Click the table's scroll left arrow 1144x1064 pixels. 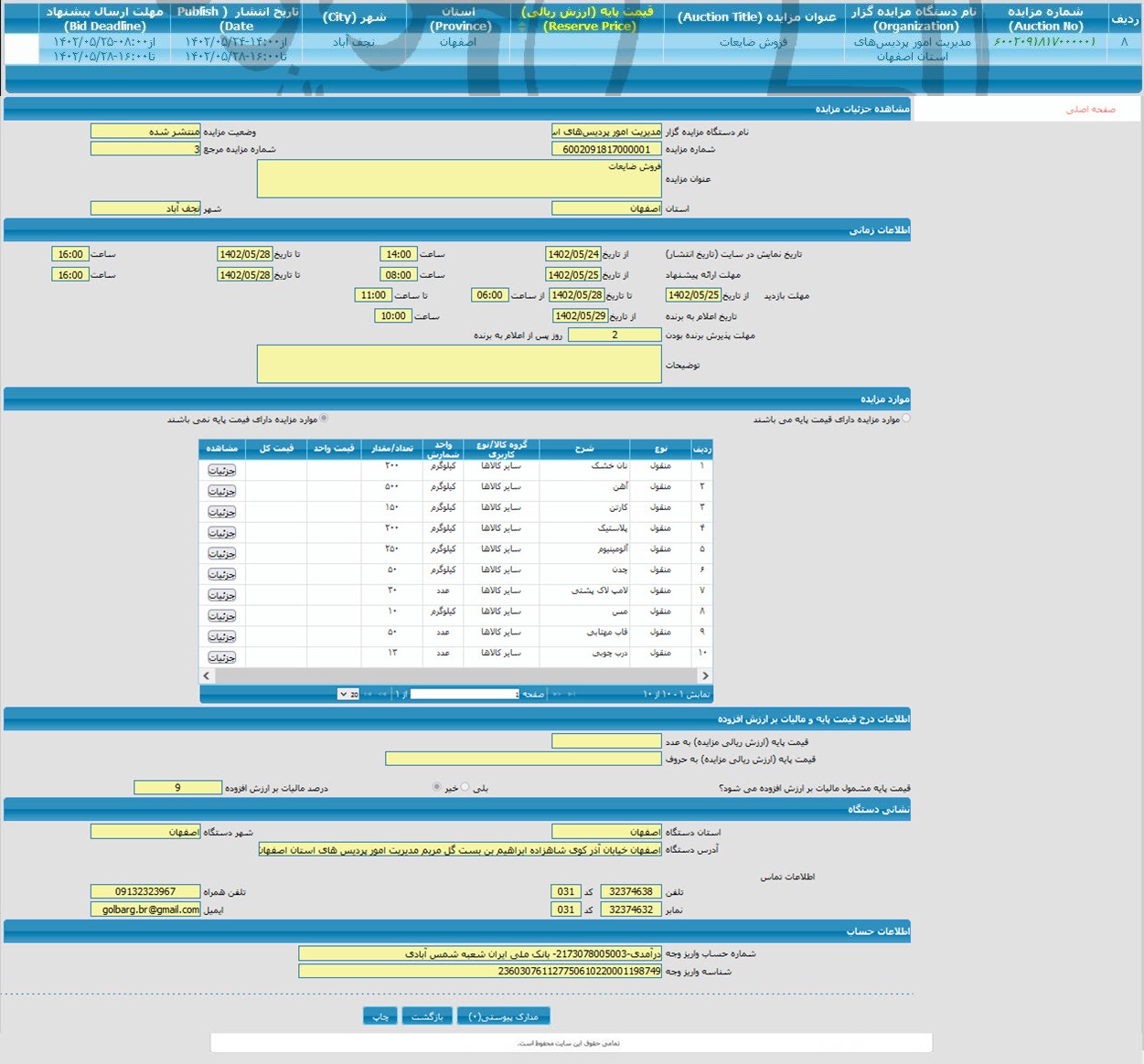(207, 676)
